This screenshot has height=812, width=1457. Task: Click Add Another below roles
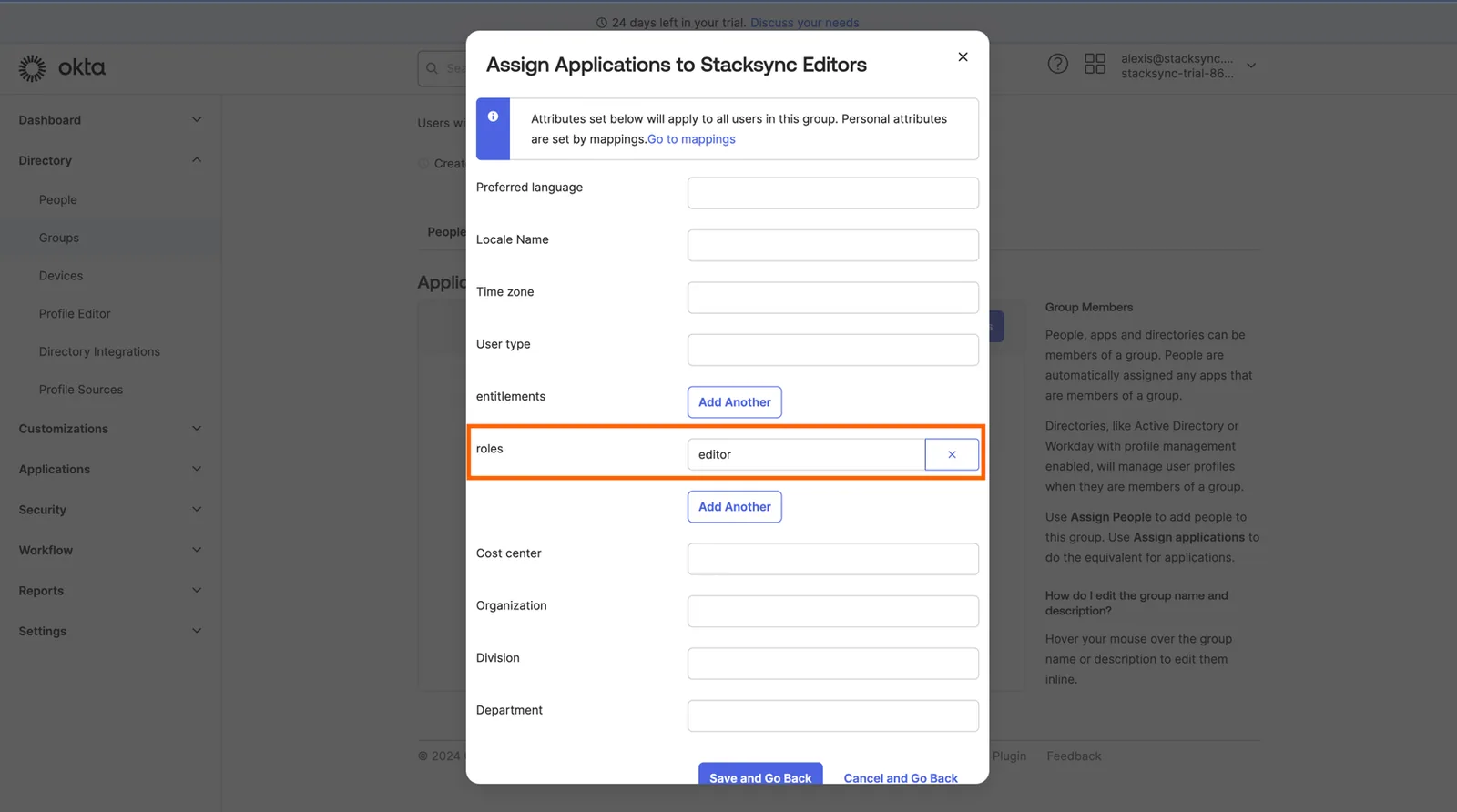point(734,507)
